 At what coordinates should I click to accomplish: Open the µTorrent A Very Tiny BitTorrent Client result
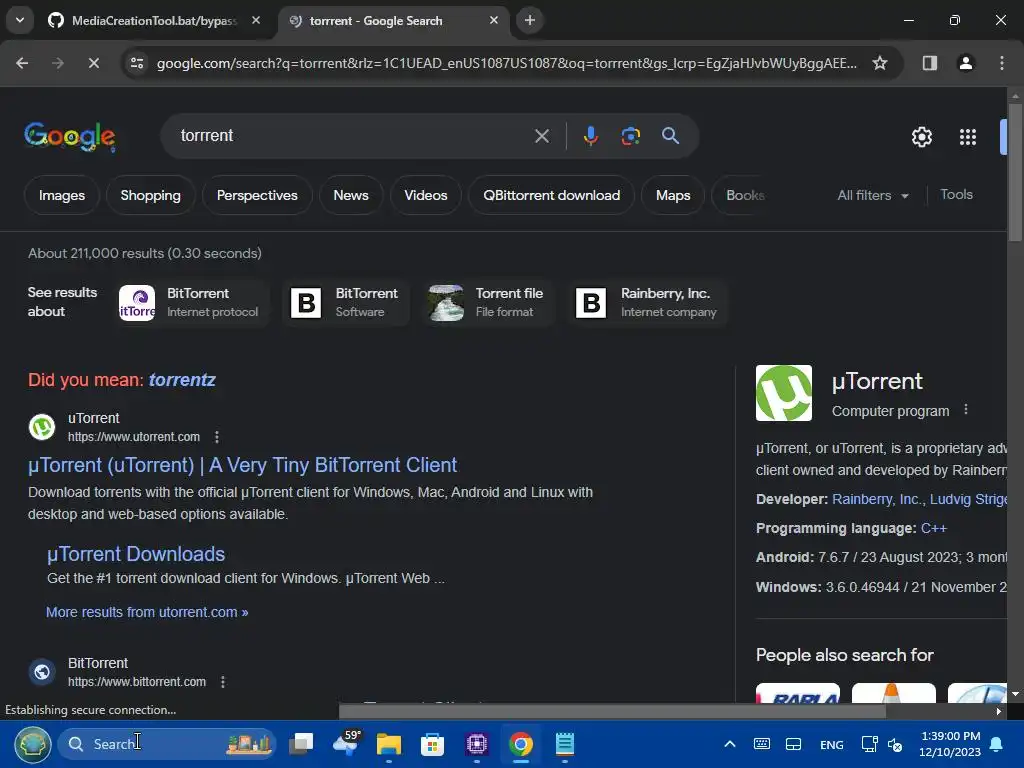(242, 465)
